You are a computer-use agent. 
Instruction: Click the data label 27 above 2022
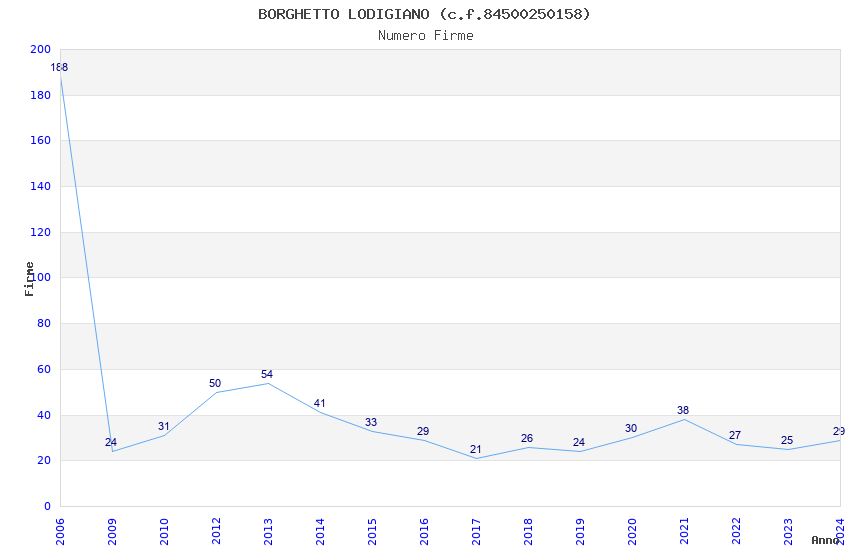coord(735,436)
